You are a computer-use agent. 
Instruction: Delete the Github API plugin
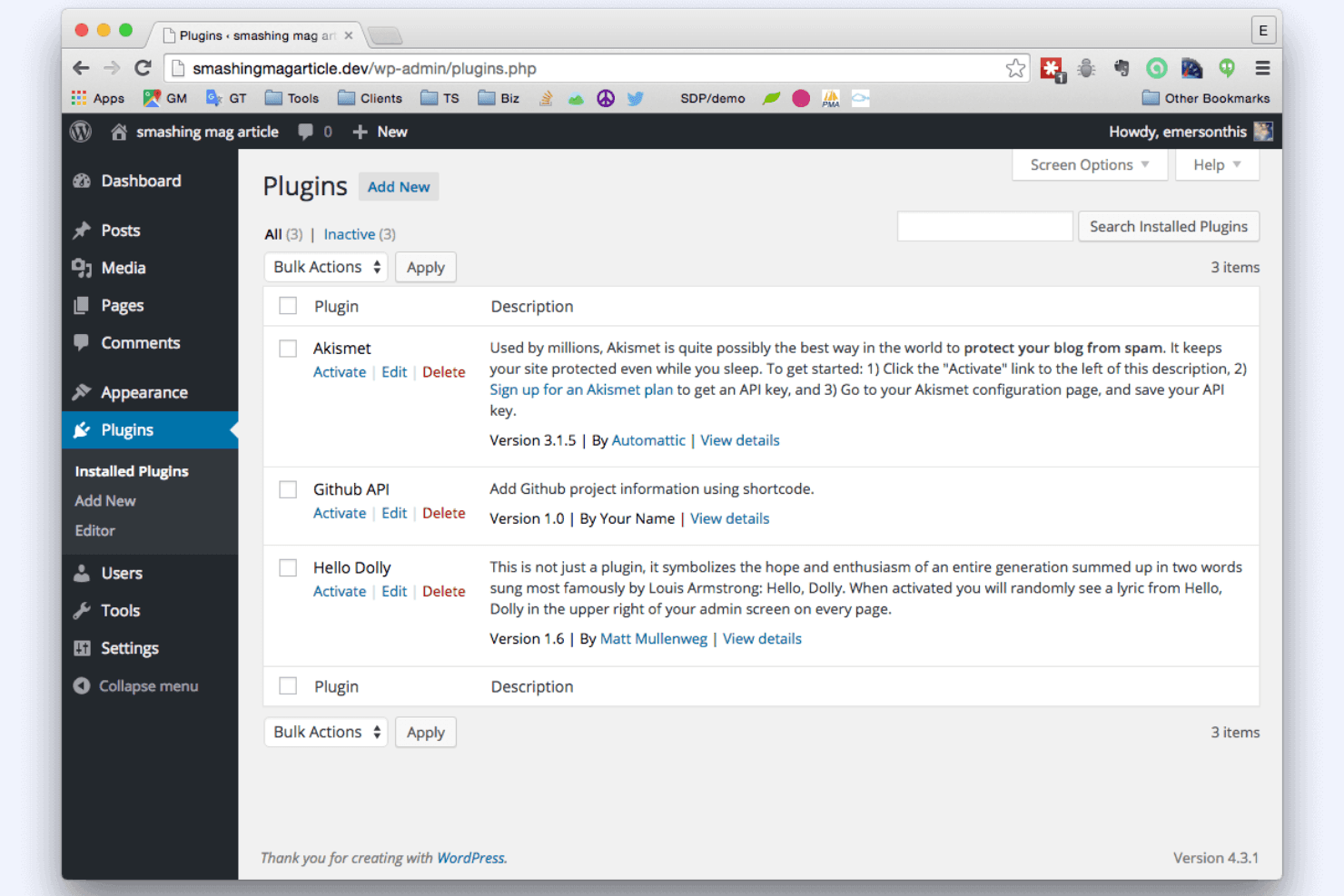tap(444, 513)
